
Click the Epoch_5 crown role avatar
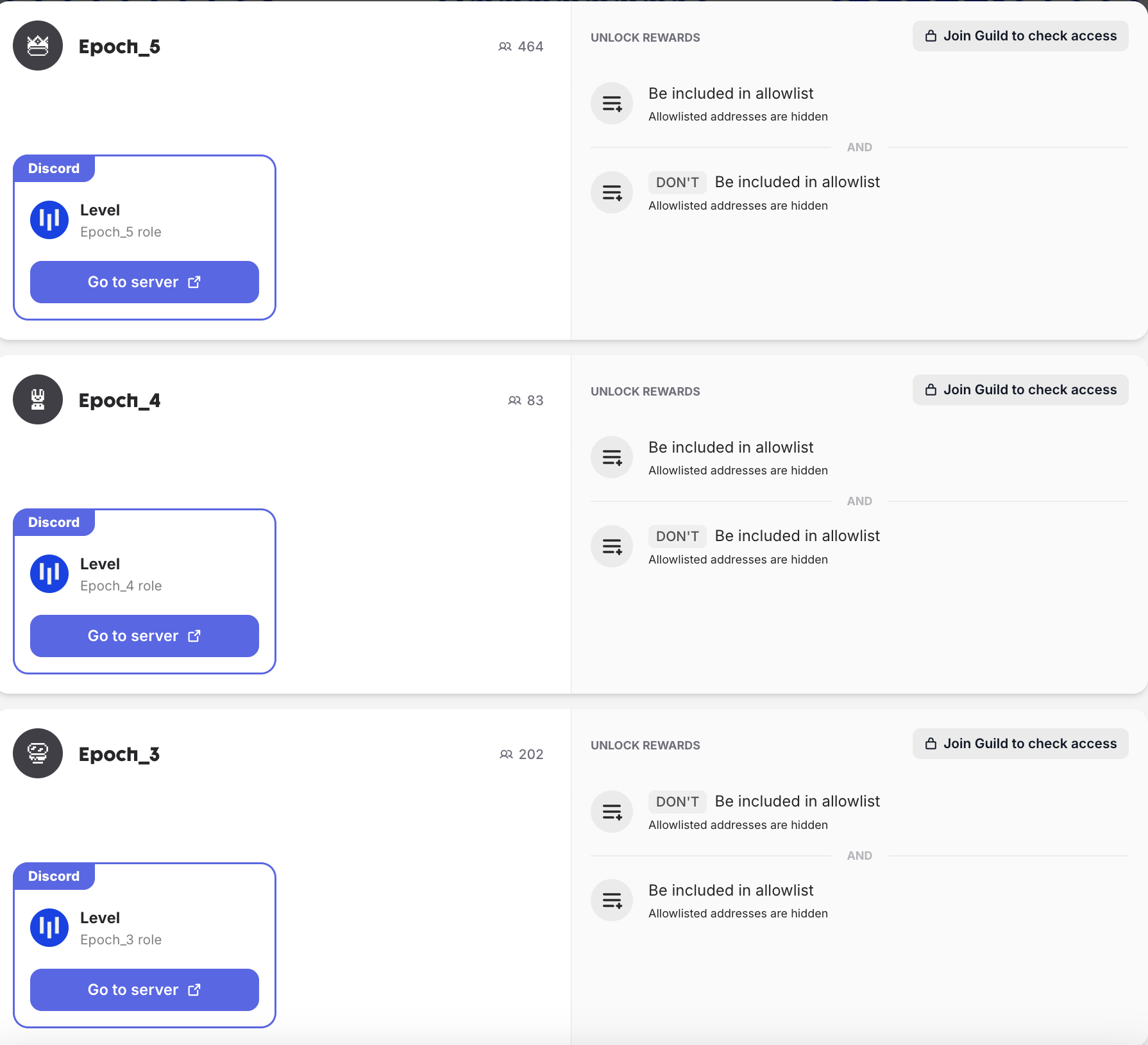38,46
